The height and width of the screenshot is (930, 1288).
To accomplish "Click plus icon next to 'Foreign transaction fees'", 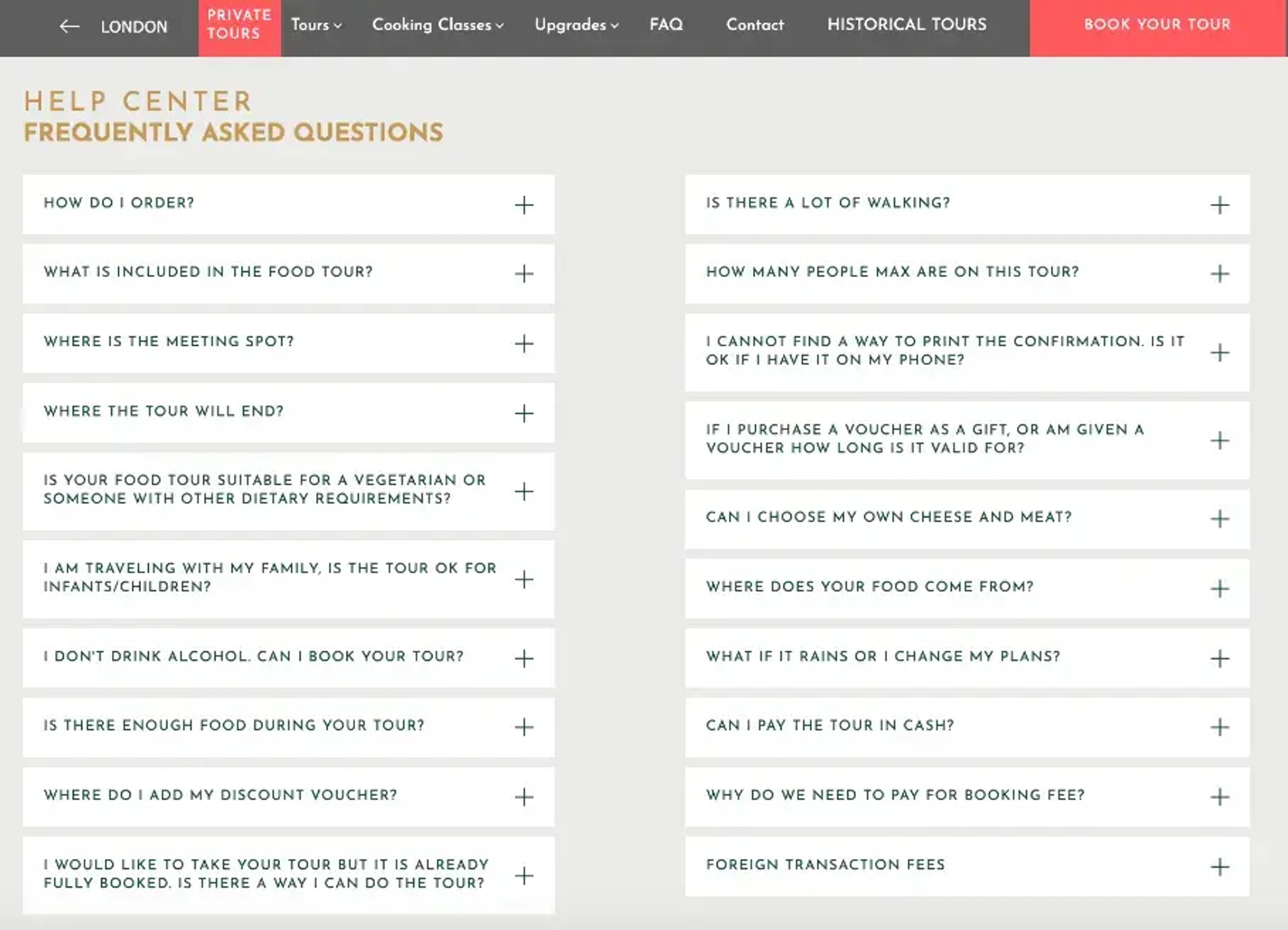I will (1219, 867).
